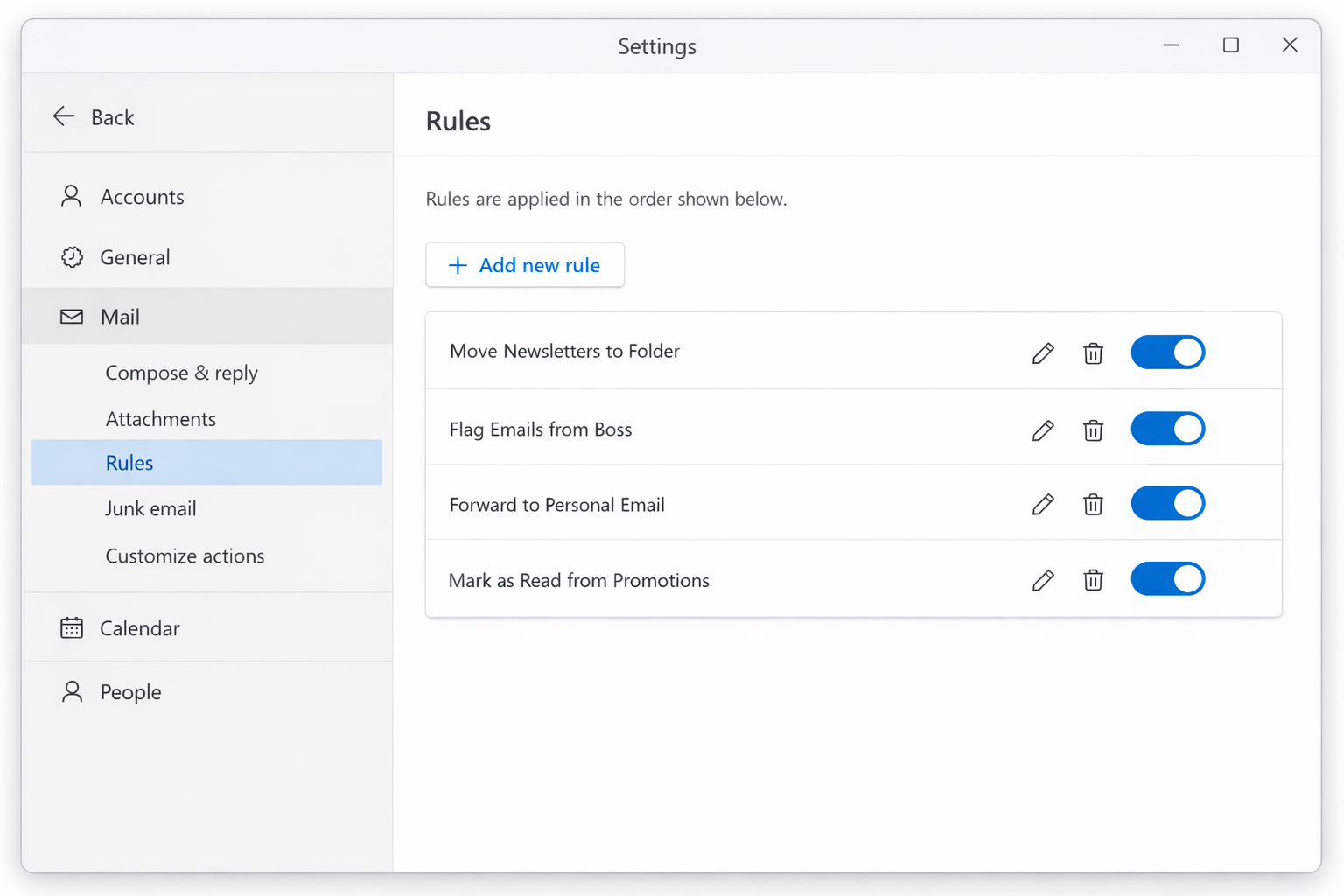
Task: Edit the Flag Emails from Boss rule
Action: pyautogui.click(x=1043, y=430)
